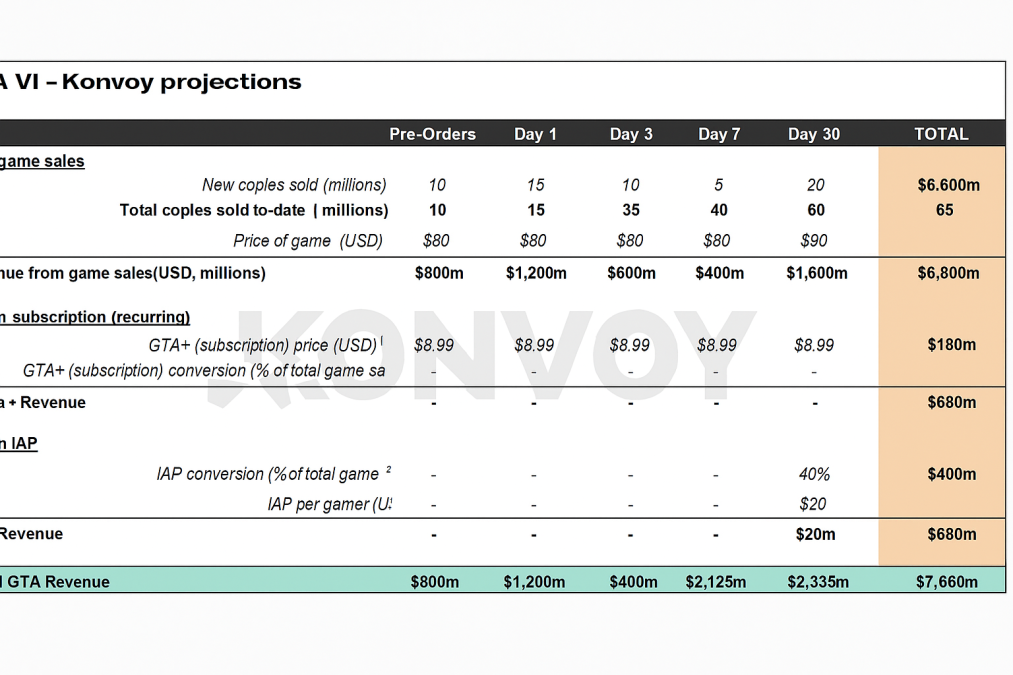Click the TOTAL column header

pos(941,134)
